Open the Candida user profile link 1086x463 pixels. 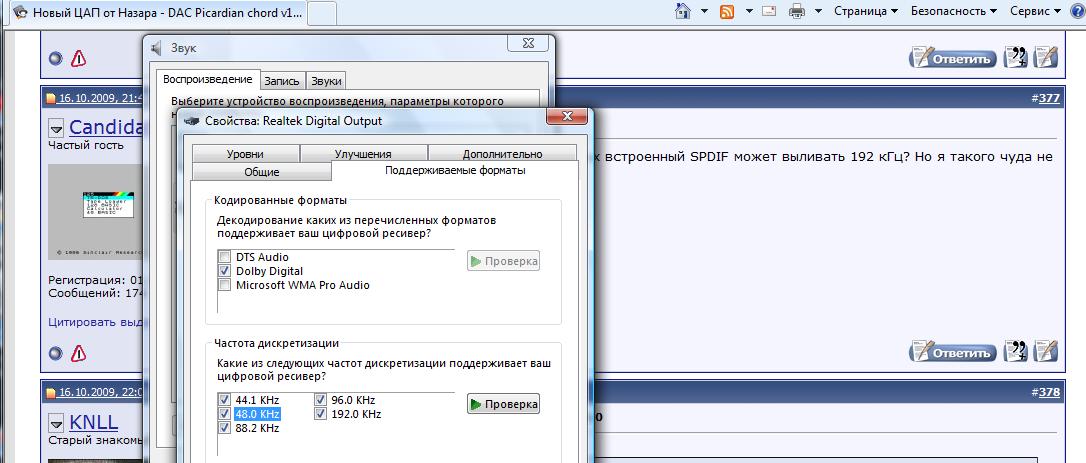[x=106, y=128]
